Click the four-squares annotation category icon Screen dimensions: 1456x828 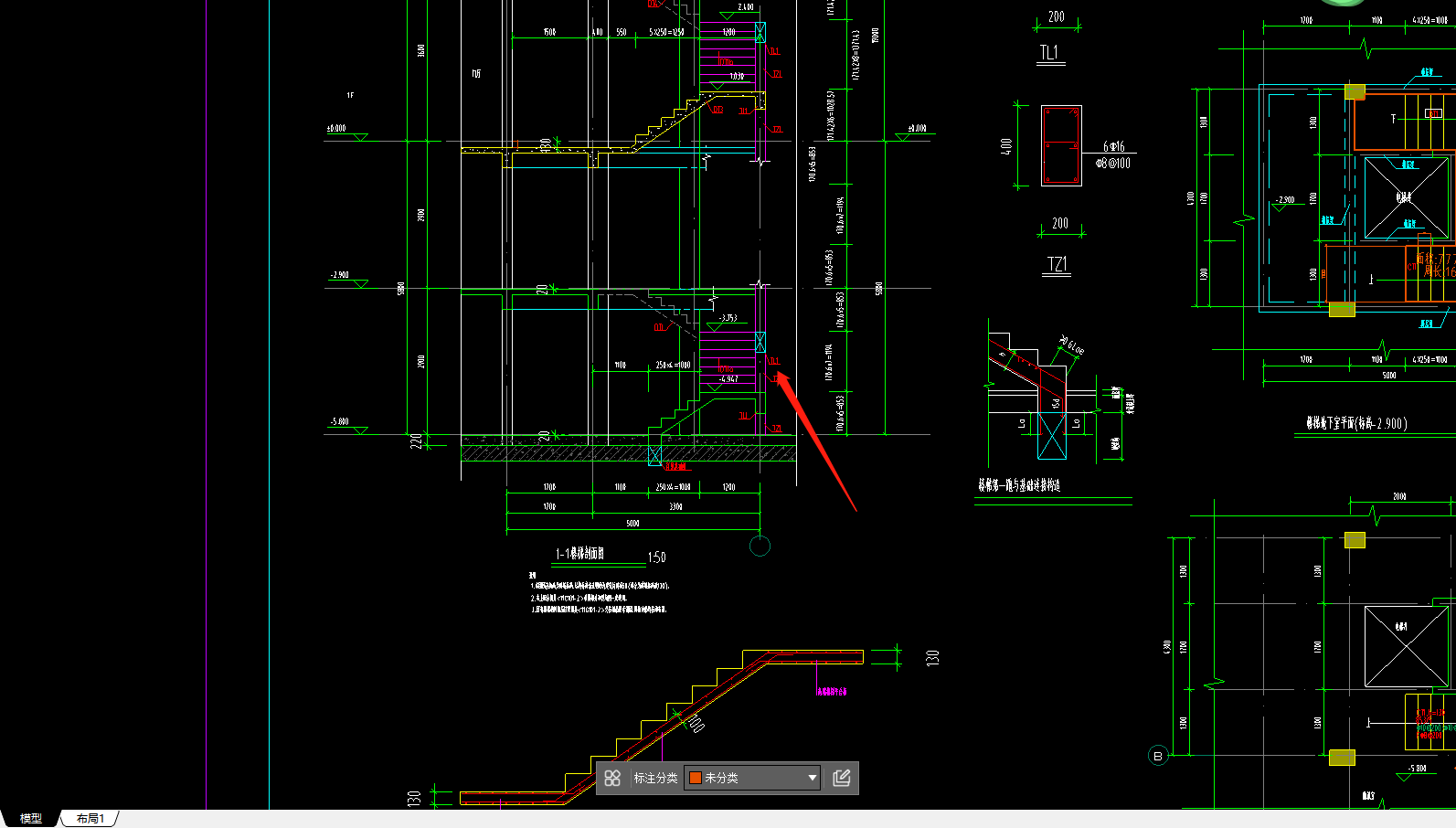[612, 778]
